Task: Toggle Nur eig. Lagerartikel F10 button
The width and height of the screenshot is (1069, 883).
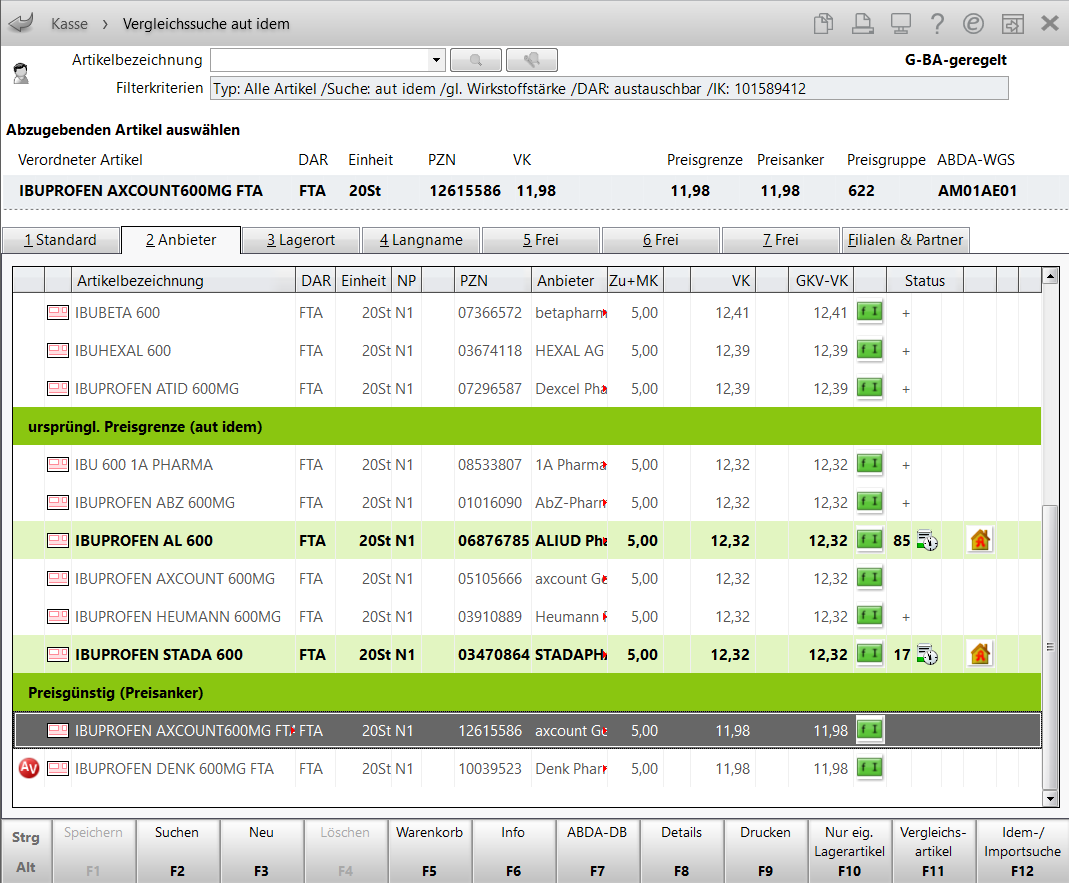Action: point(849,851)
